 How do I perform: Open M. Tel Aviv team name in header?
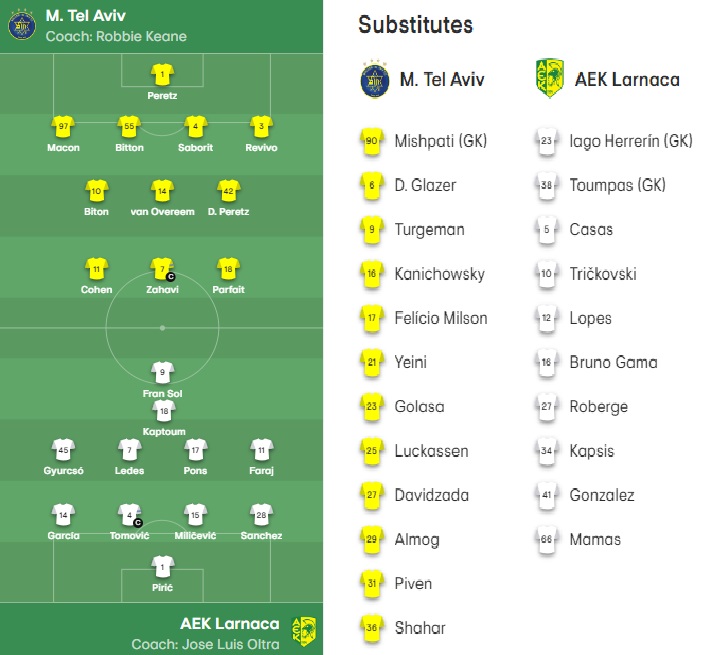tap(86, 16)
